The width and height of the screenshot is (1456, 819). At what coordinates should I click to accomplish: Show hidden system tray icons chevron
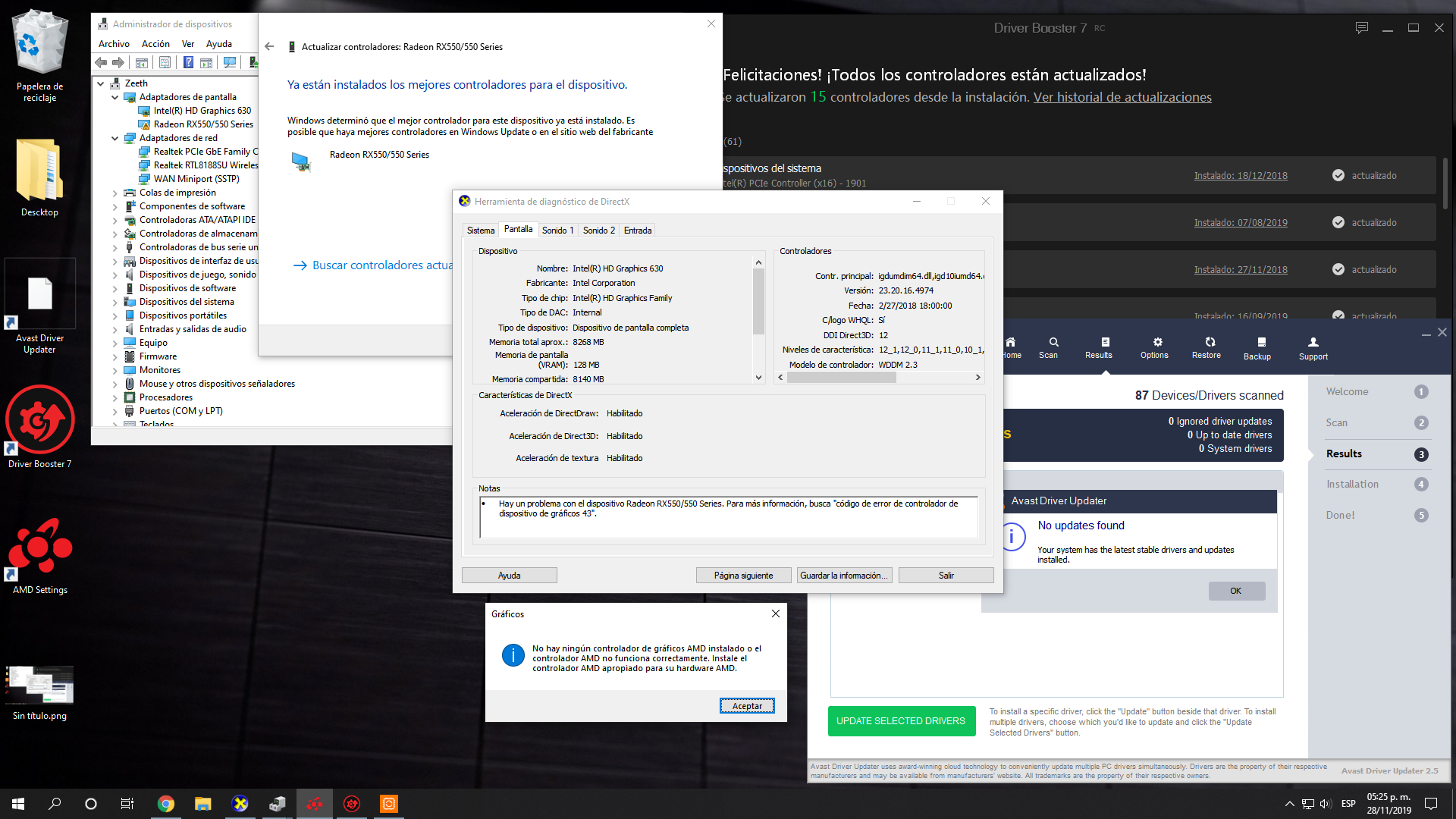click(x=1289, y=804)
